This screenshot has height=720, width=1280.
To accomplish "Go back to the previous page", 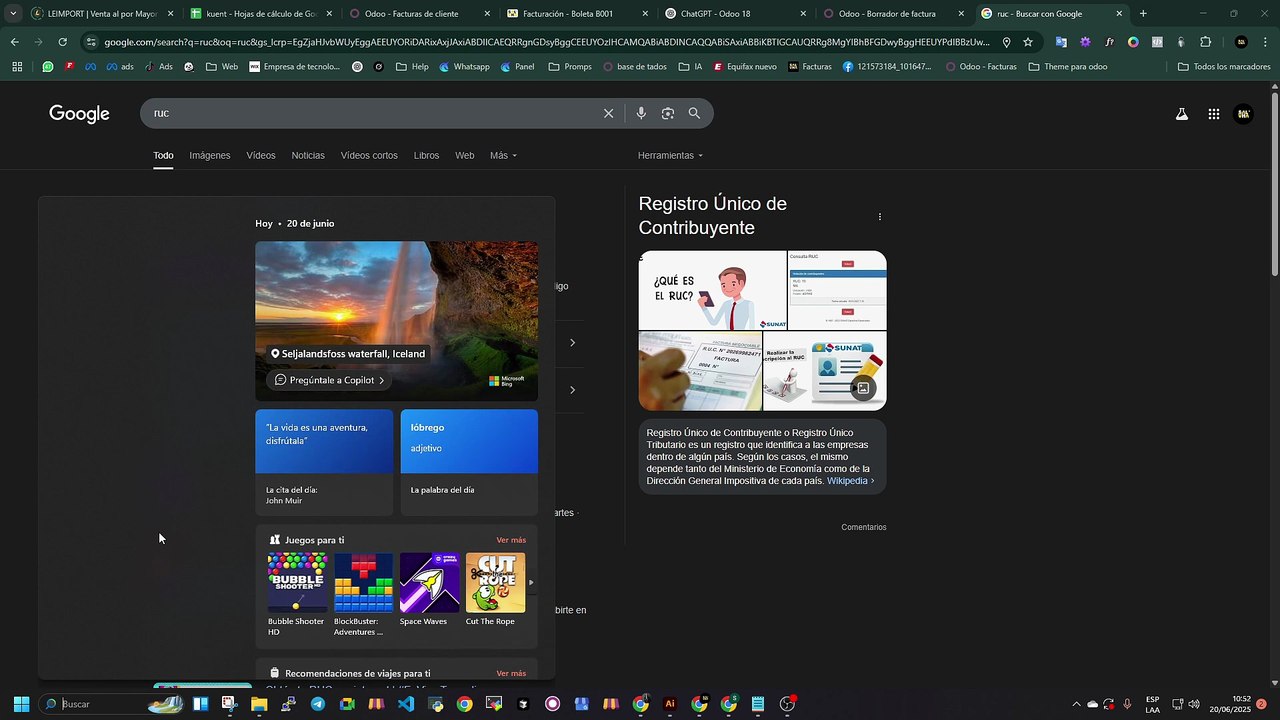I will point(14,42).
